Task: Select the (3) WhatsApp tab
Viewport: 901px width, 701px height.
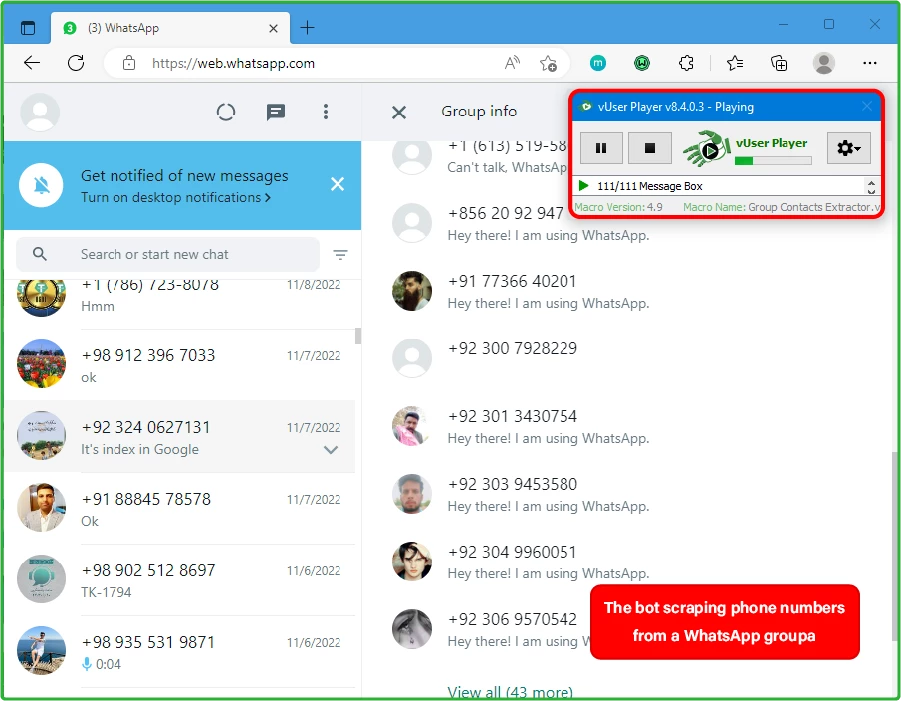Action: (171, 28)
